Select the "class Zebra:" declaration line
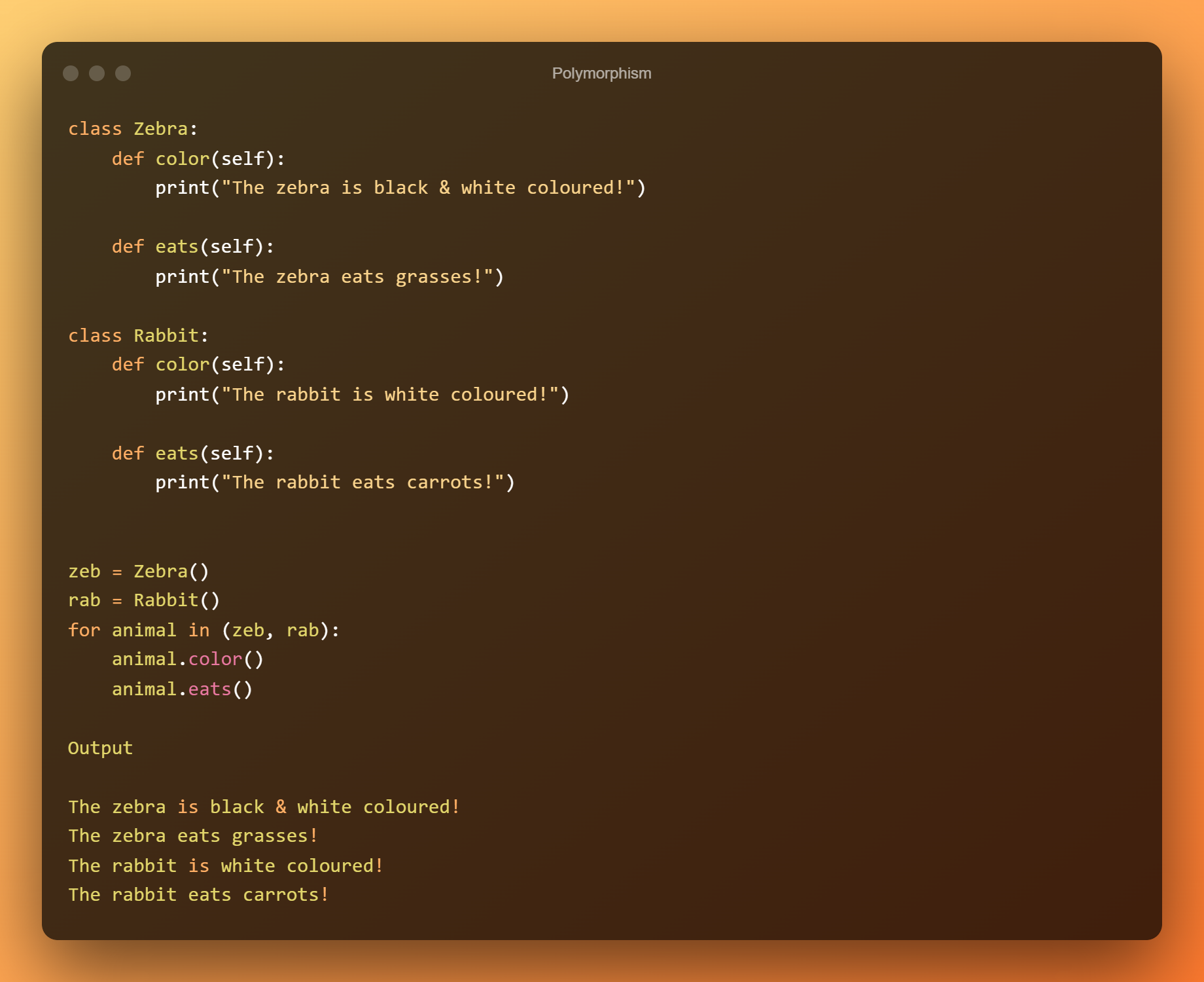The image size is (1204, 982). [x=133, y=129]
